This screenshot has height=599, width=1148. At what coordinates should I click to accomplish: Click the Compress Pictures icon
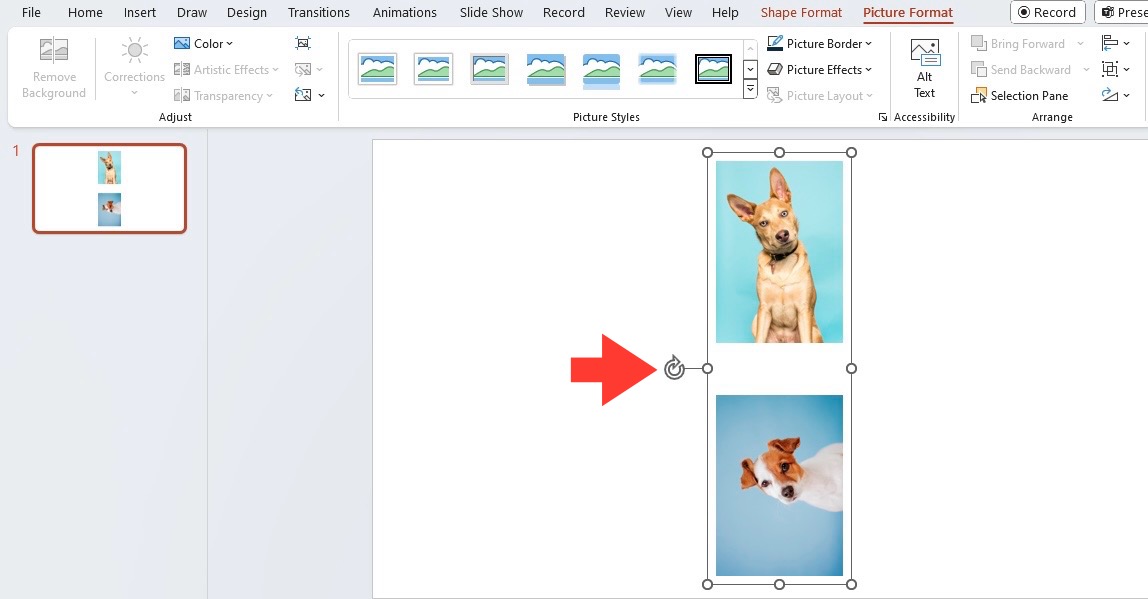(302, 43)
